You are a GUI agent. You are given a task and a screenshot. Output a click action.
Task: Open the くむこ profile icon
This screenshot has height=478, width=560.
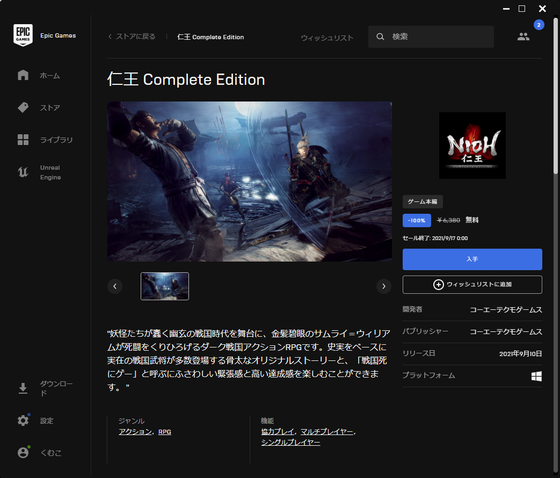point(23,453)
